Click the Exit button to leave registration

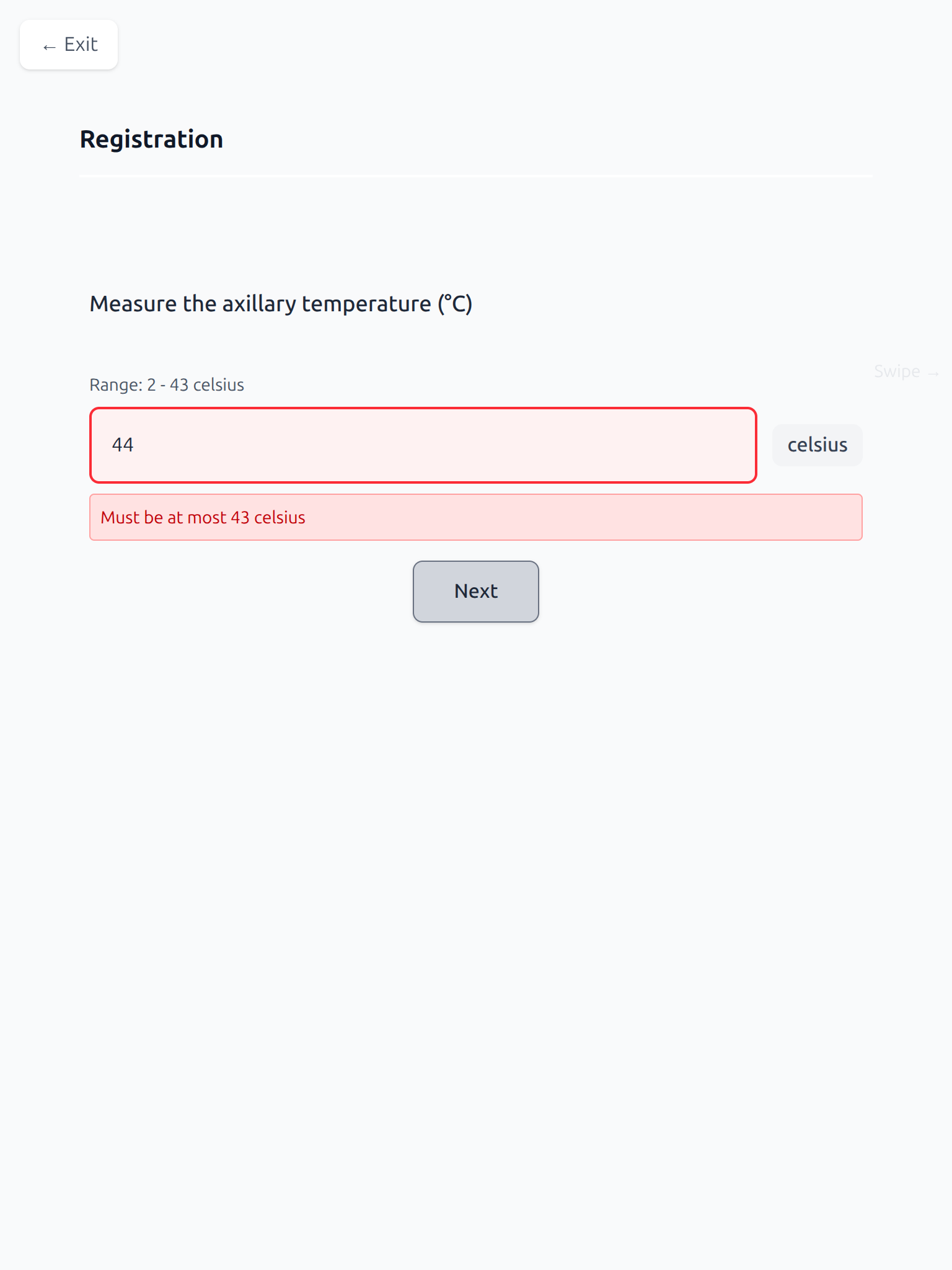click(x=68, y=45)
